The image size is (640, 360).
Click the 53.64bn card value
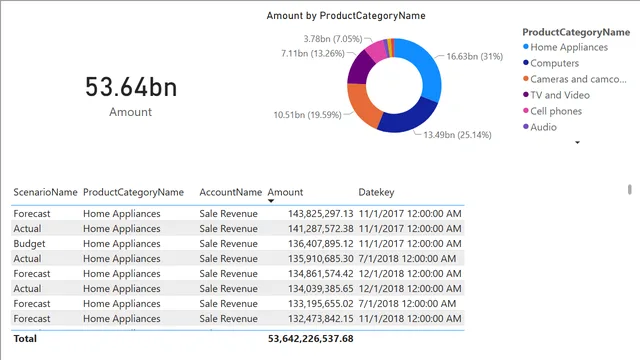coord(131,87)
